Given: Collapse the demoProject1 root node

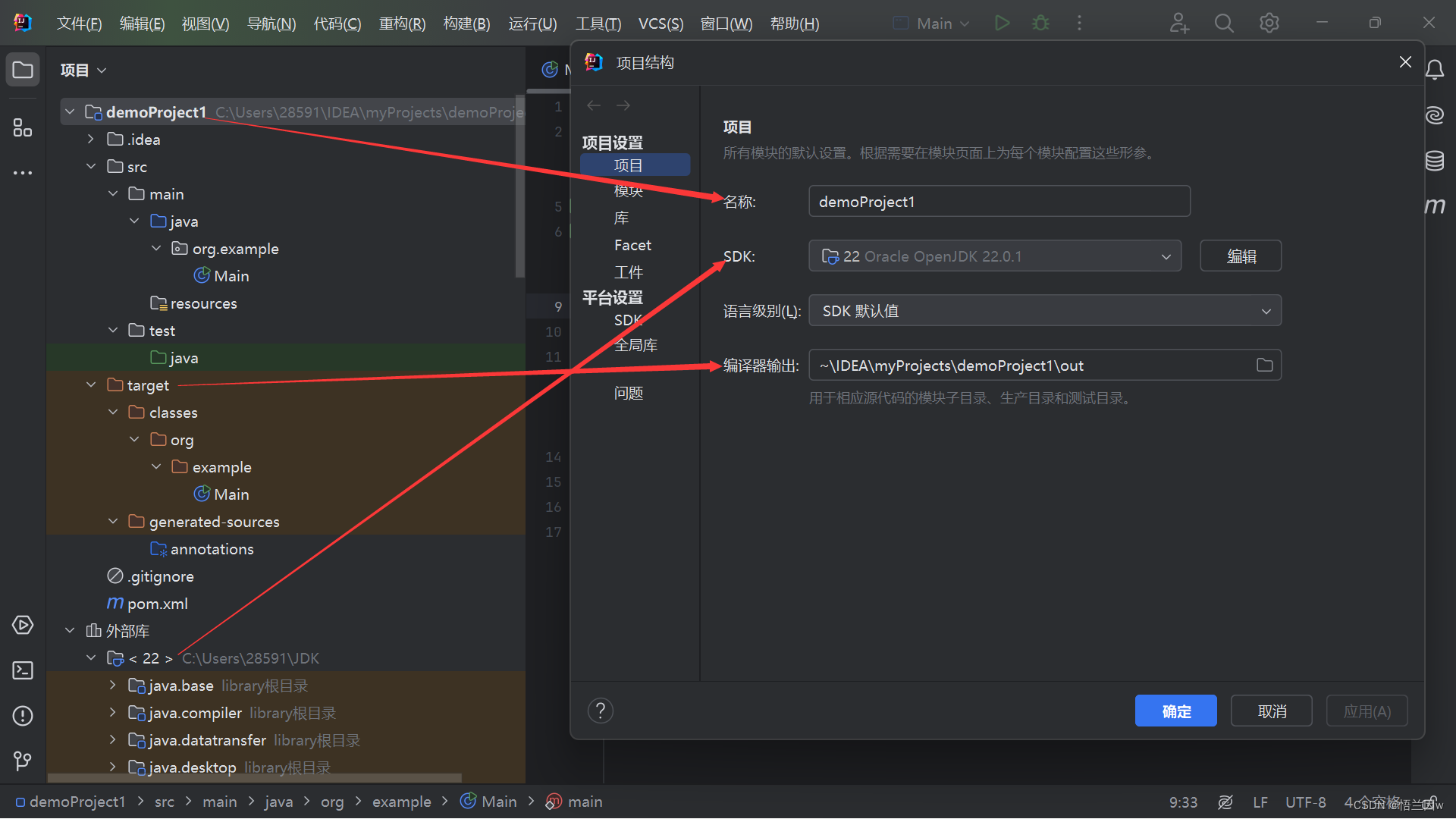Looking at the screenshot, I should point(70,112).
